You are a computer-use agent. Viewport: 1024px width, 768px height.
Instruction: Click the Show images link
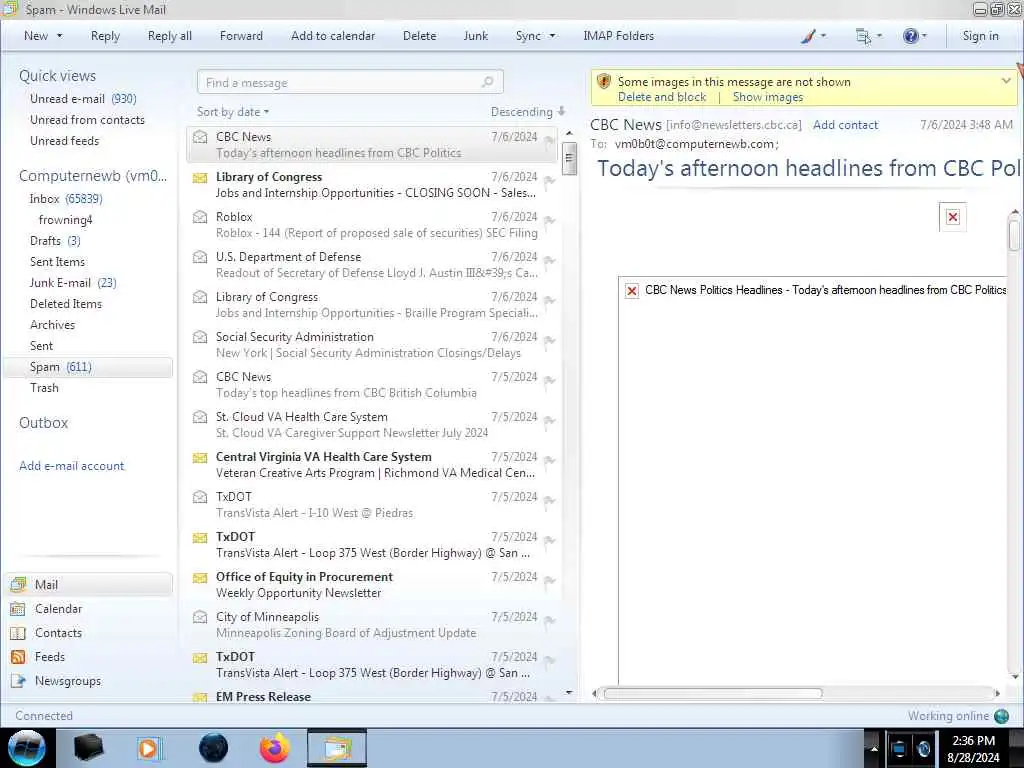(x=767, y=97)
